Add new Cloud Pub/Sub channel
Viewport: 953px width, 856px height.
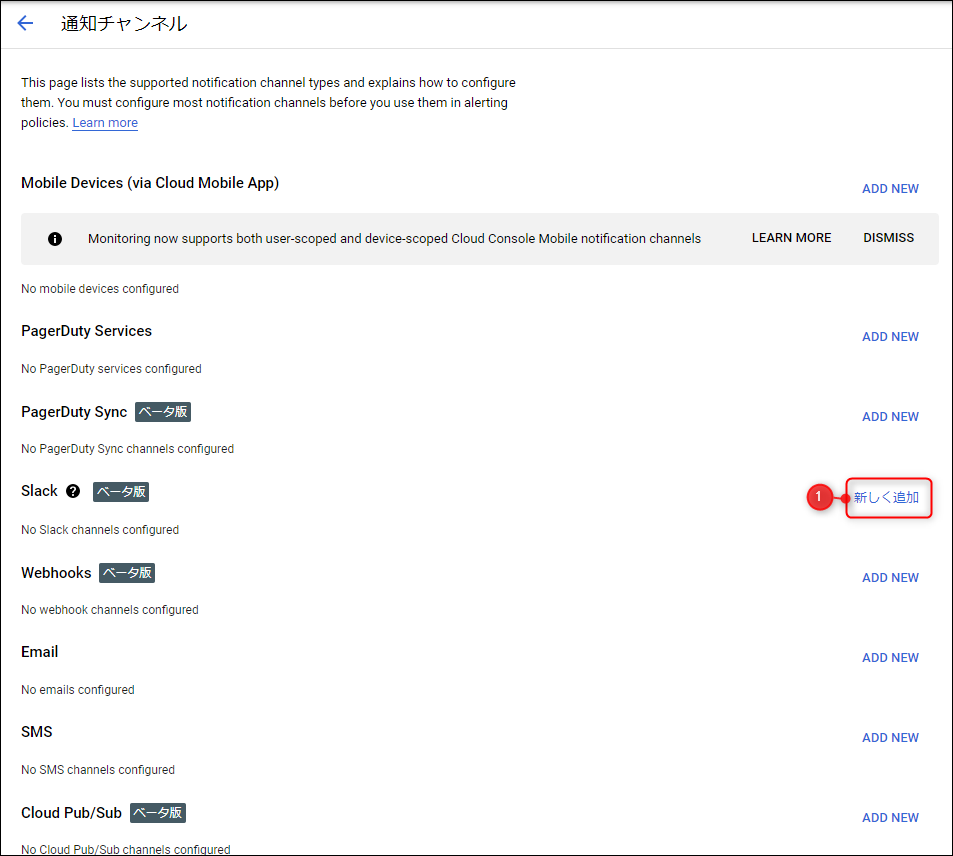click(x=890, y=818)
